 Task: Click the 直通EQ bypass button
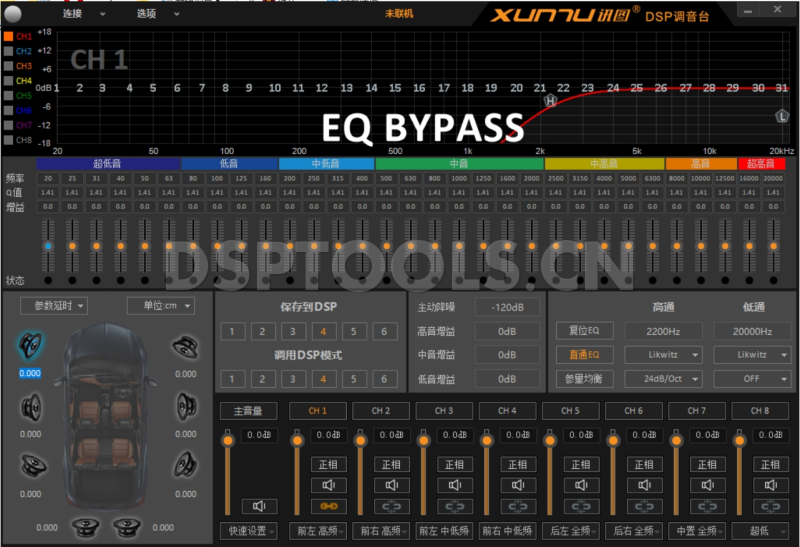point(577,355)
